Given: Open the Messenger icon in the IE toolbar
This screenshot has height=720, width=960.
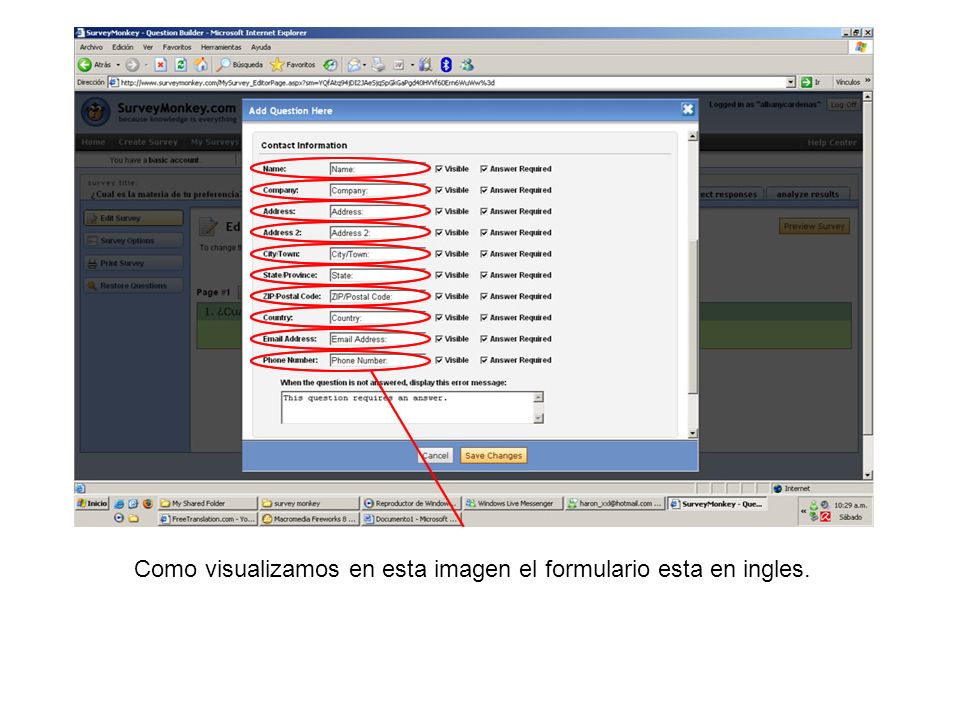Looking at the screenshot, I should point(467,64).
